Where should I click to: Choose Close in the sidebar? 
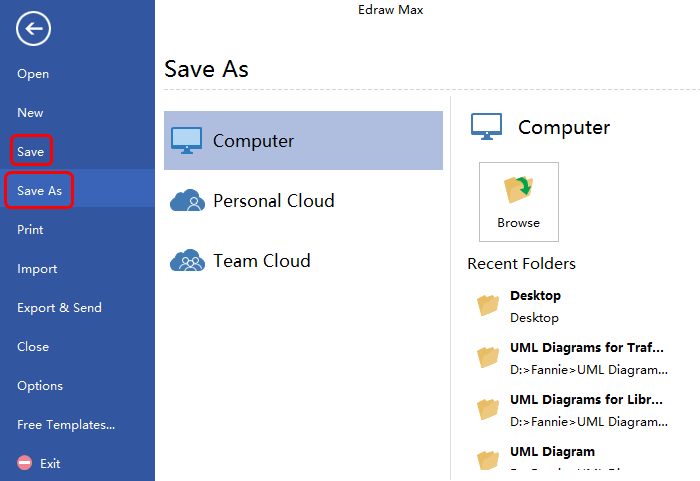(33, 347)
